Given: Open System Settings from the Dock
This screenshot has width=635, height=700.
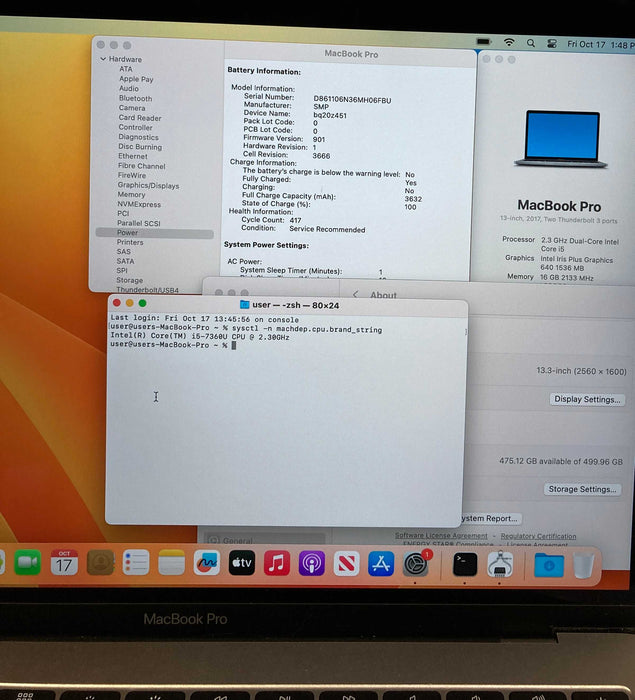Looking at the screenshot, I should pos(416,564).
